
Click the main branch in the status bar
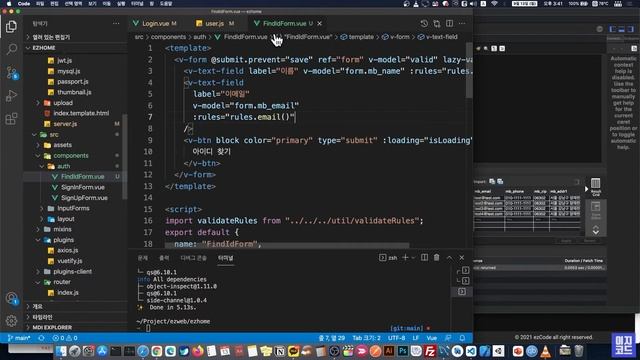point(19,338)
